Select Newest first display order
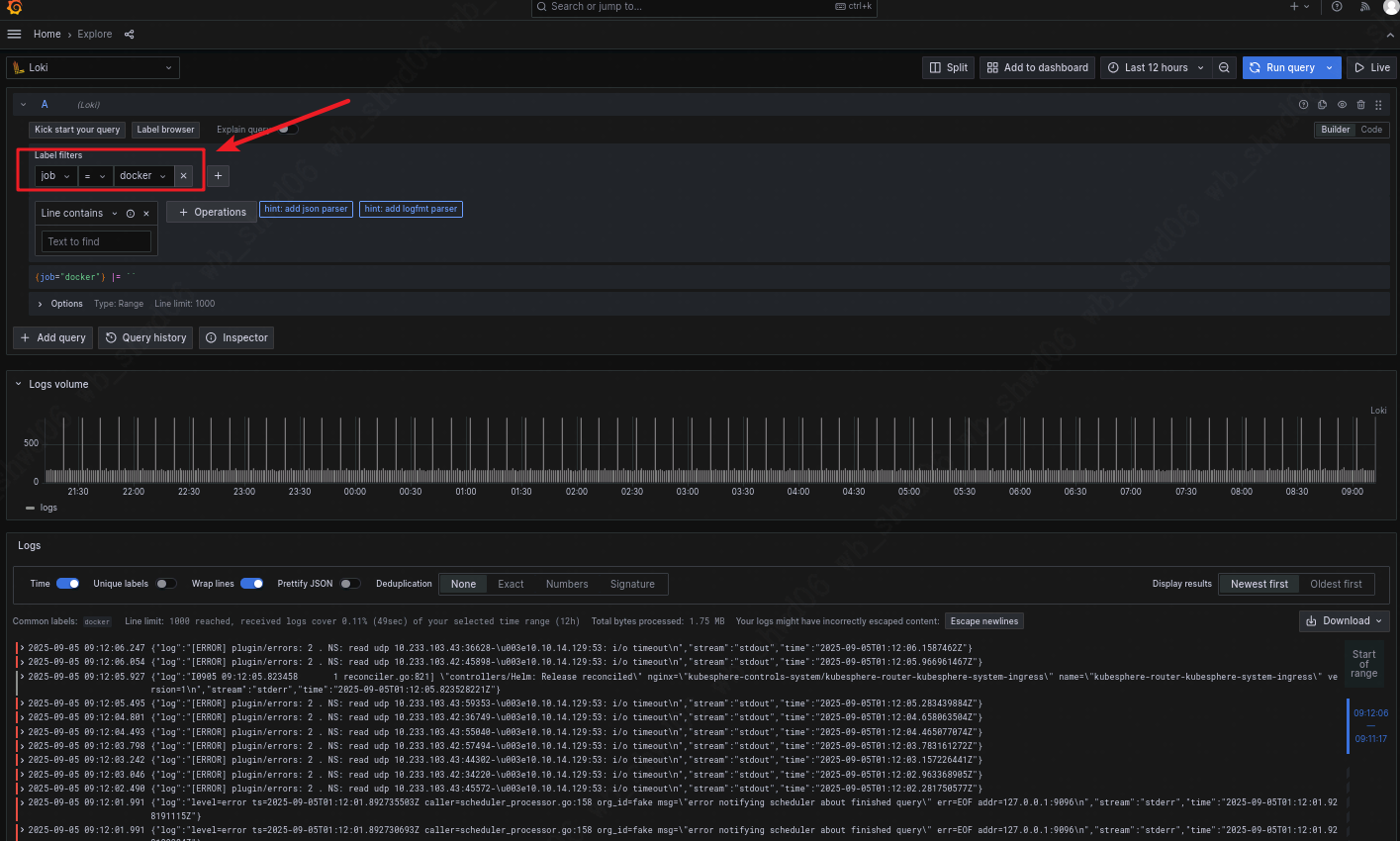Viewport: 1400px width, 841px height. coord(1260,584)
